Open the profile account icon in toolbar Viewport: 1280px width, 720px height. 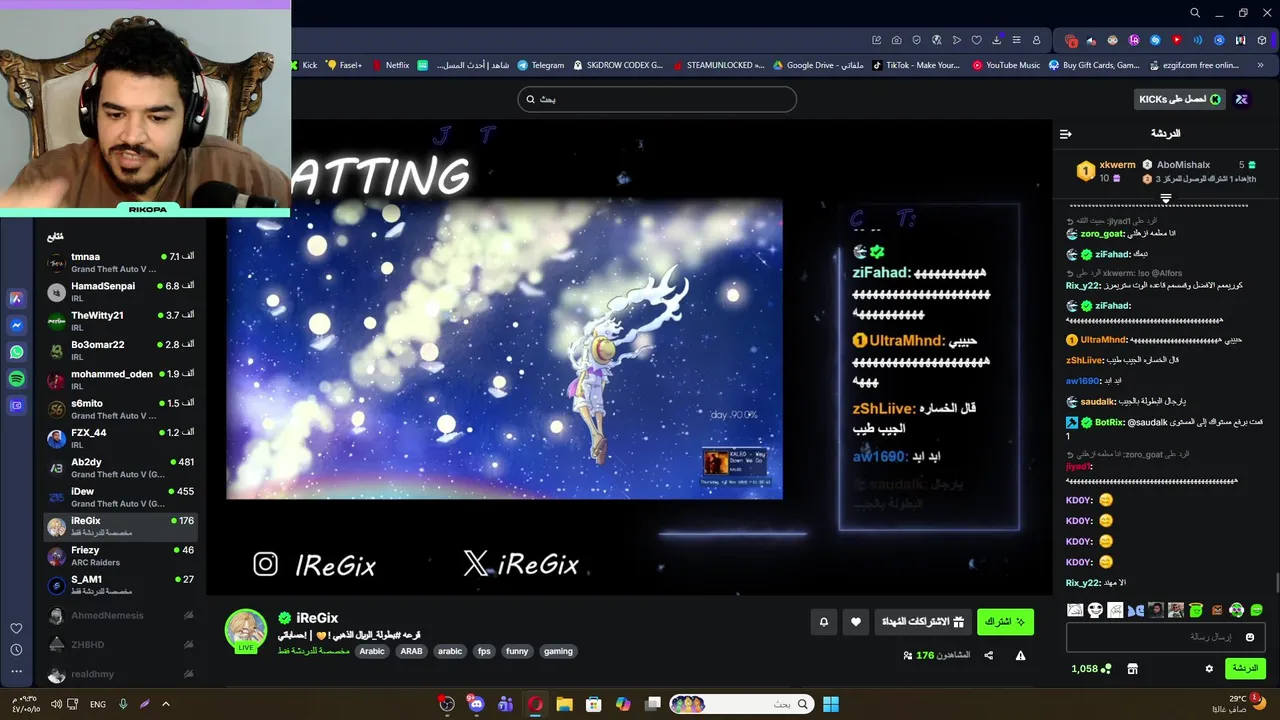1036,40
